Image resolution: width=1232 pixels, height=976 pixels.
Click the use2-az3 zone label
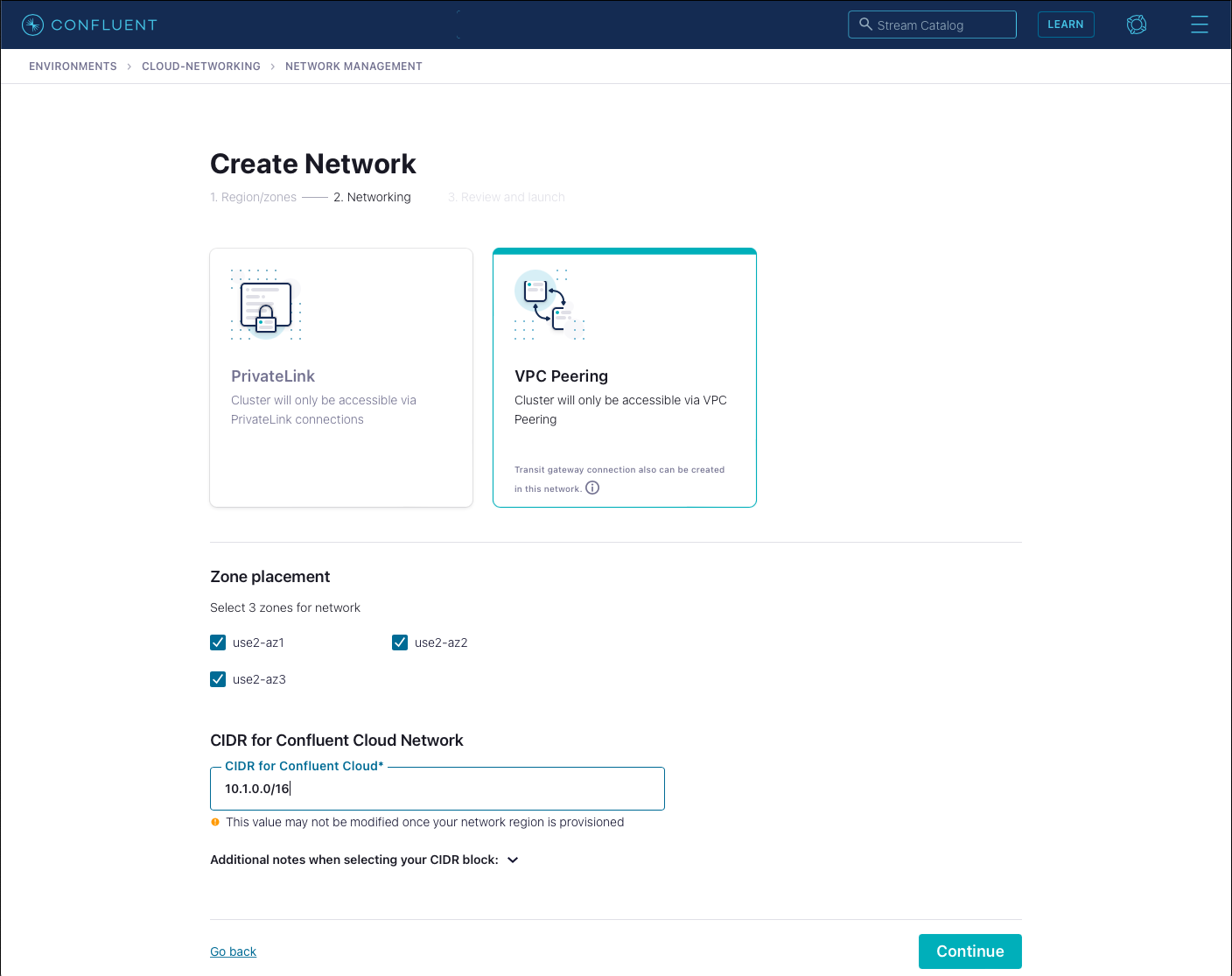pos(259,679)
